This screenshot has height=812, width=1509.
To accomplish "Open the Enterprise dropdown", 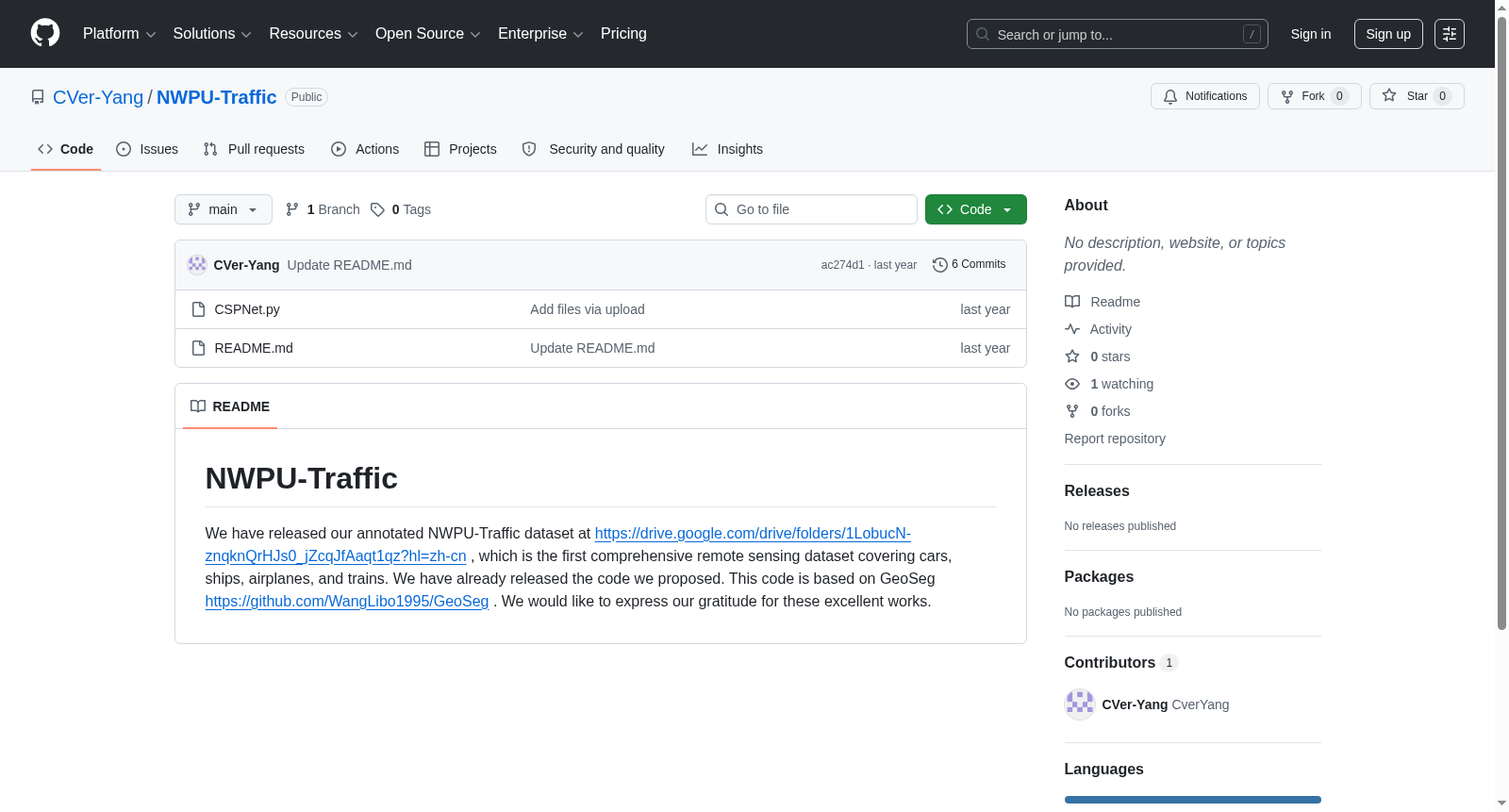I will click(540, 34).
